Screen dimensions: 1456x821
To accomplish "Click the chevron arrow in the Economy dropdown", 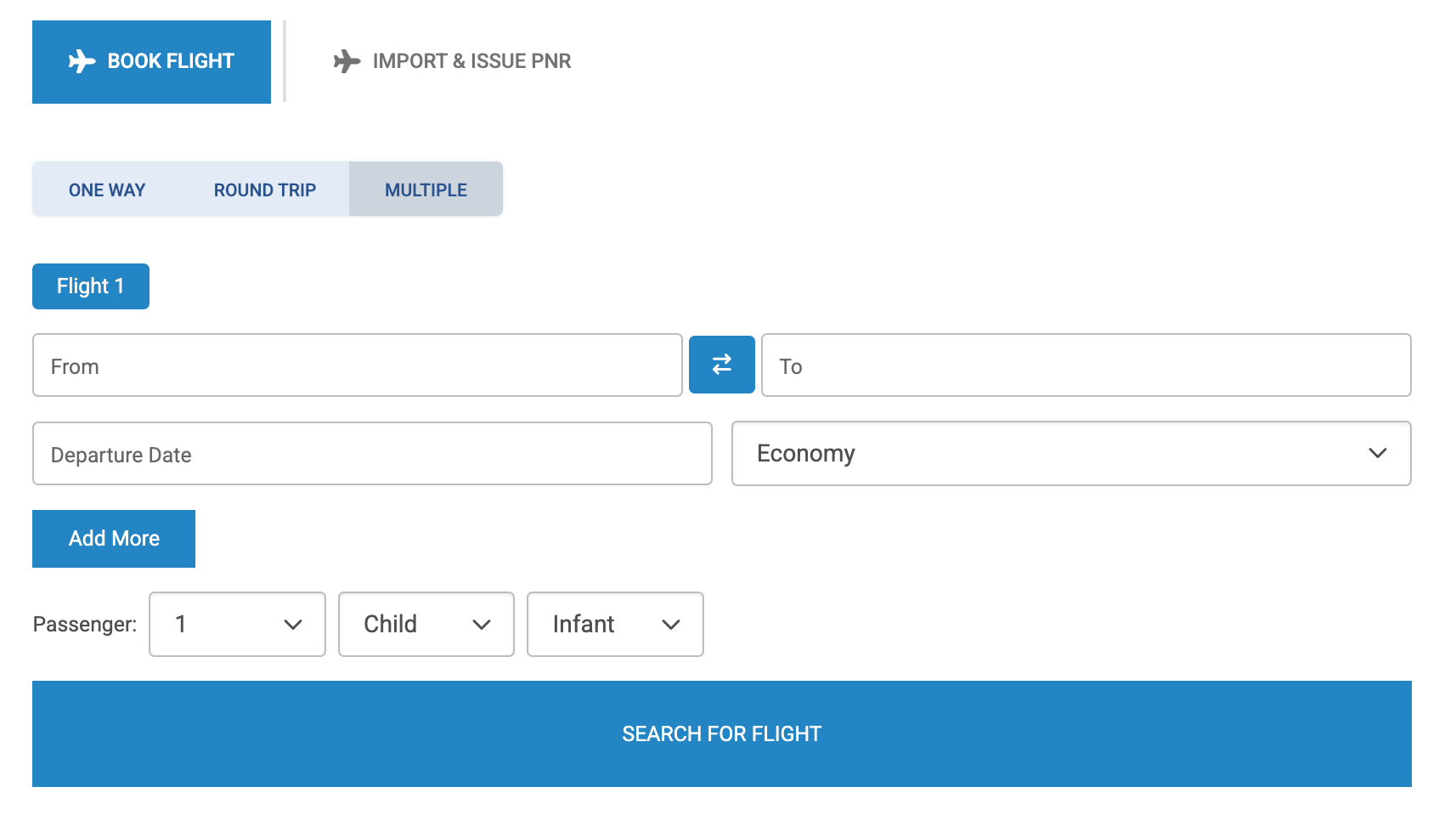I will [1377, 454].
